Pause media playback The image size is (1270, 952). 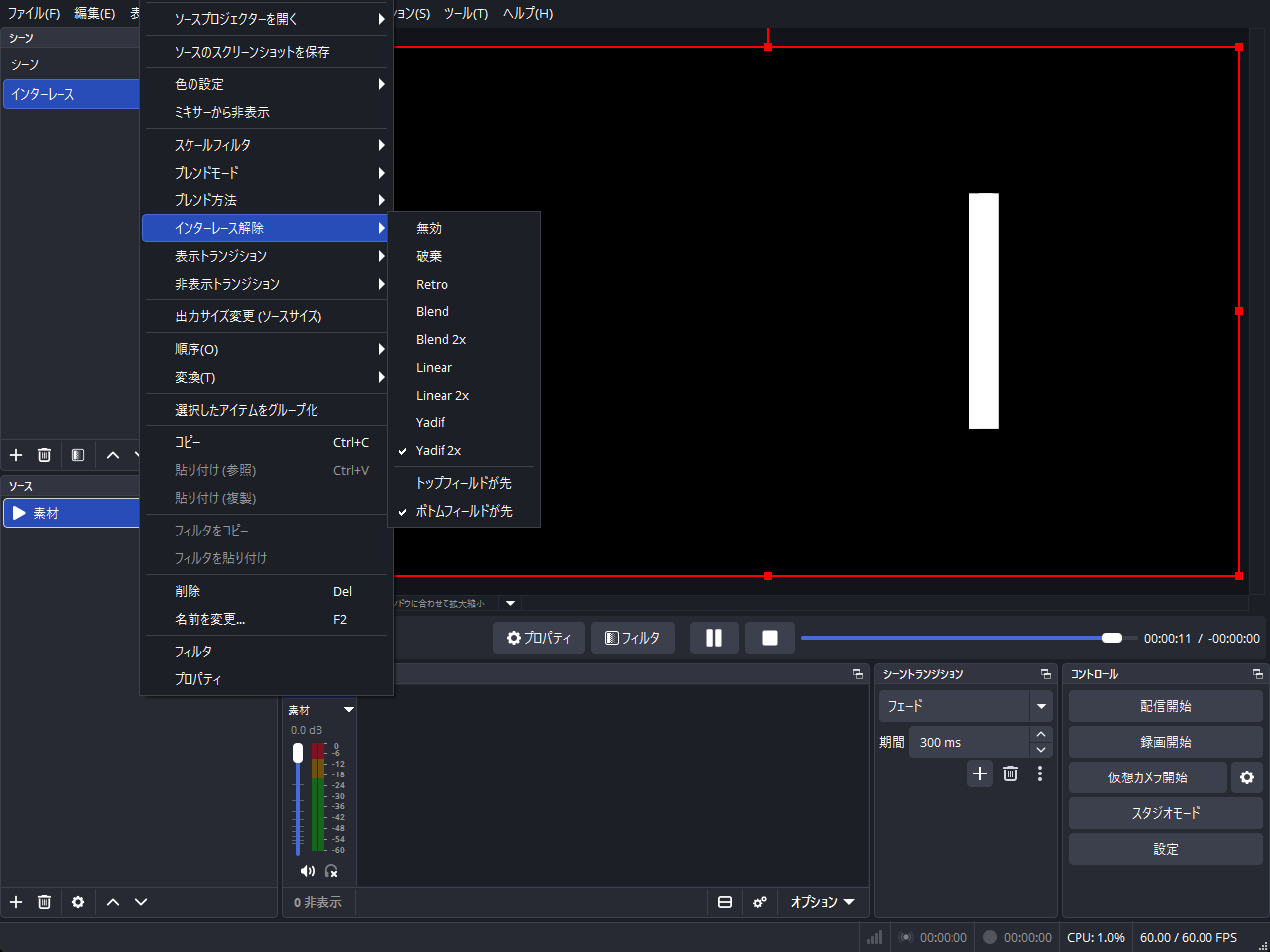click(714, 638)
